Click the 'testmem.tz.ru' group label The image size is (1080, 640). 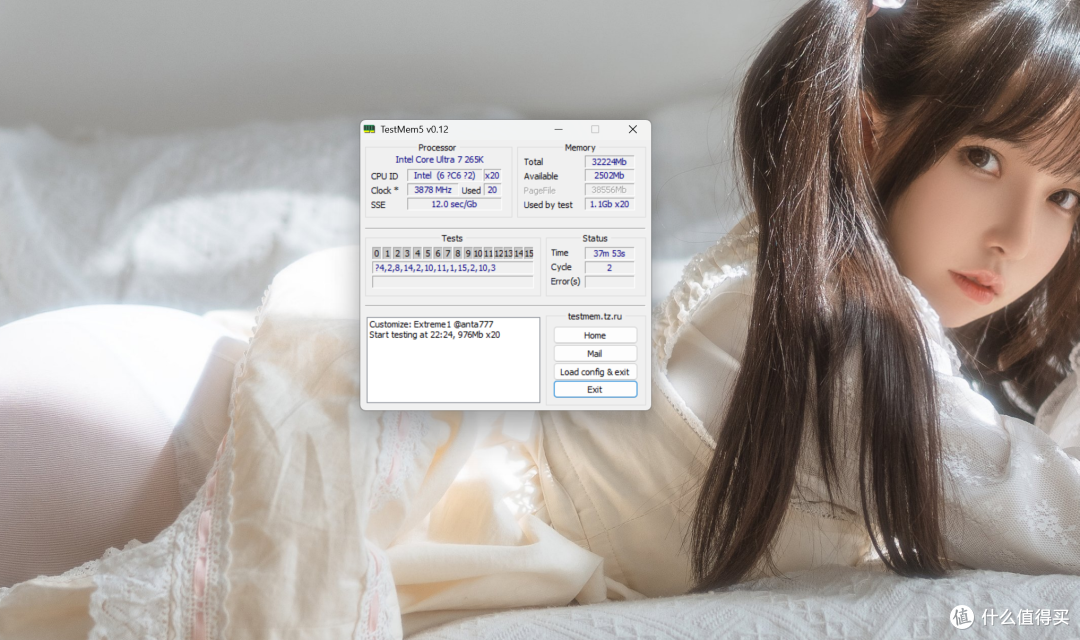click(594, 317)
